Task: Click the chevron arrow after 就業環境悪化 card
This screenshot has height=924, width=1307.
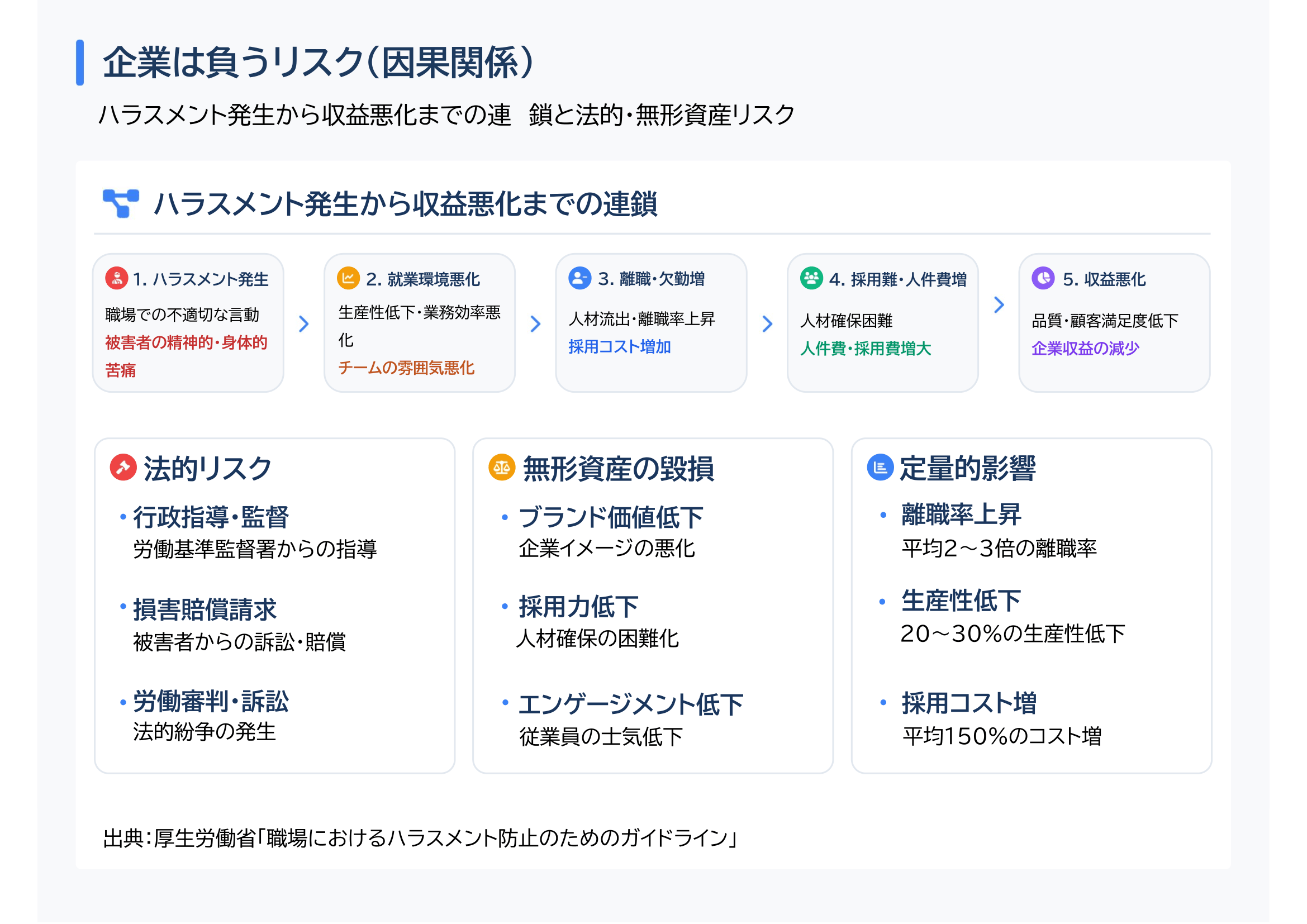Action: point(536,325)
